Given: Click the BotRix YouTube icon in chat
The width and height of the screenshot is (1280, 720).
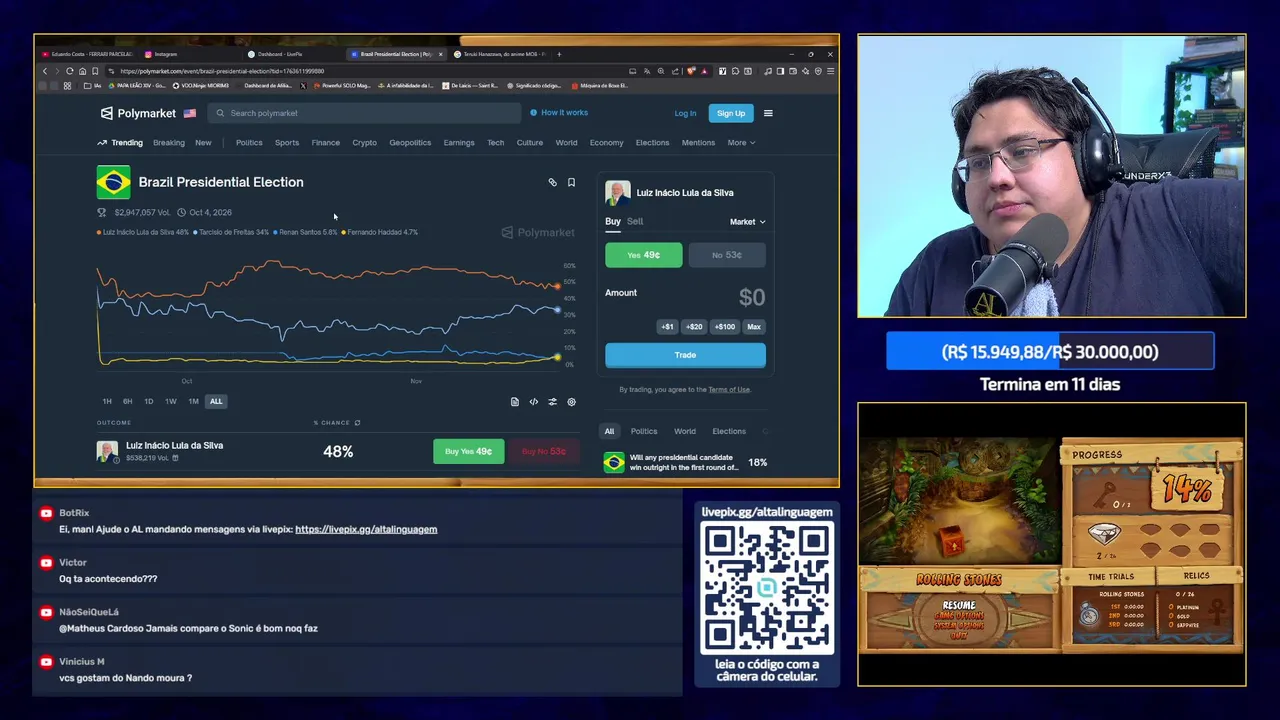Looking at the screenshot, I should click(46, 513).
